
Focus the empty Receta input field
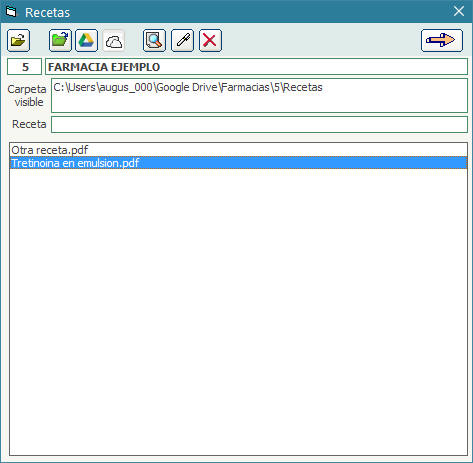pos(259,124)
